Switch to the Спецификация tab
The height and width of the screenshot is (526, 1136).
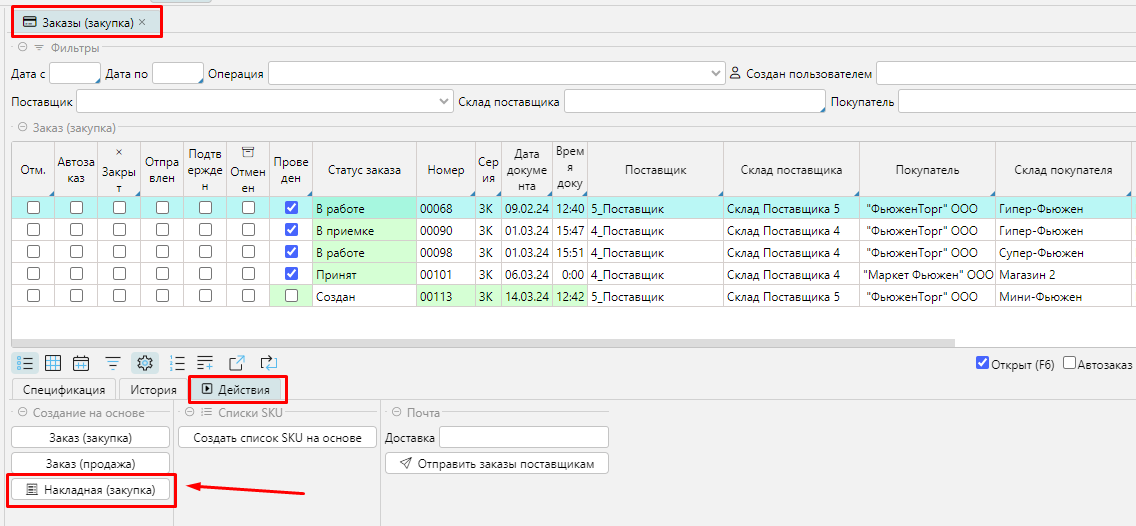coord(64,390)
